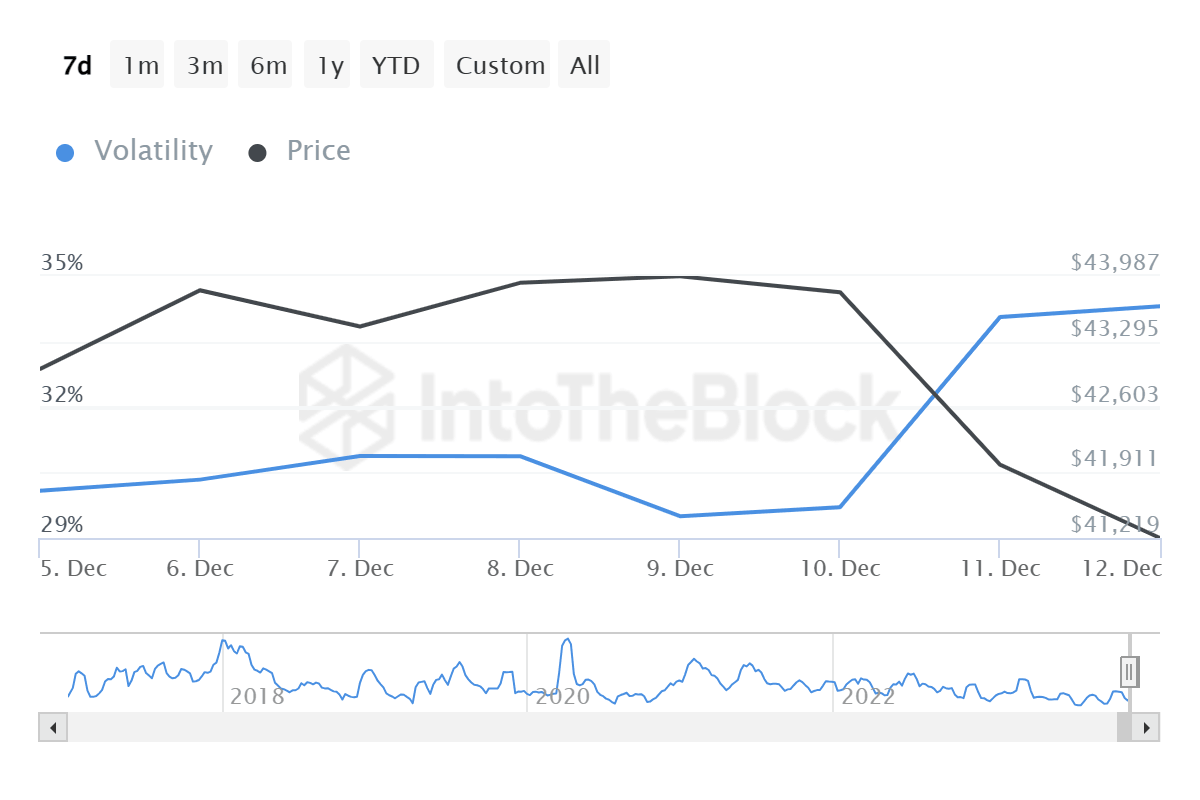Image resolution: width=1200 pixels, height=800 pixels.
Task: Show the 1y time range
Action: point(330,66)
